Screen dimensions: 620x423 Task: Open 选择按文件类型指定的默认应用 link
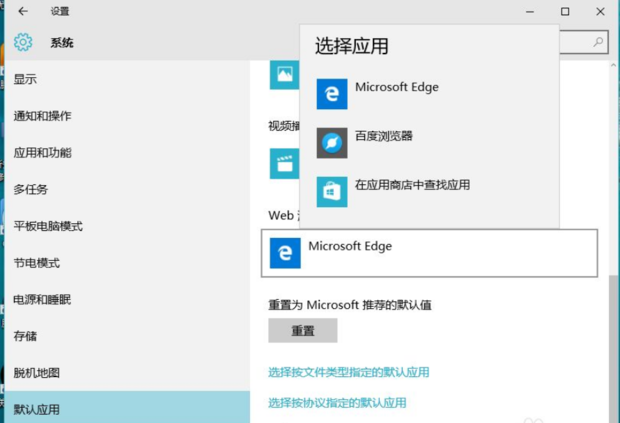pos(349,372)
